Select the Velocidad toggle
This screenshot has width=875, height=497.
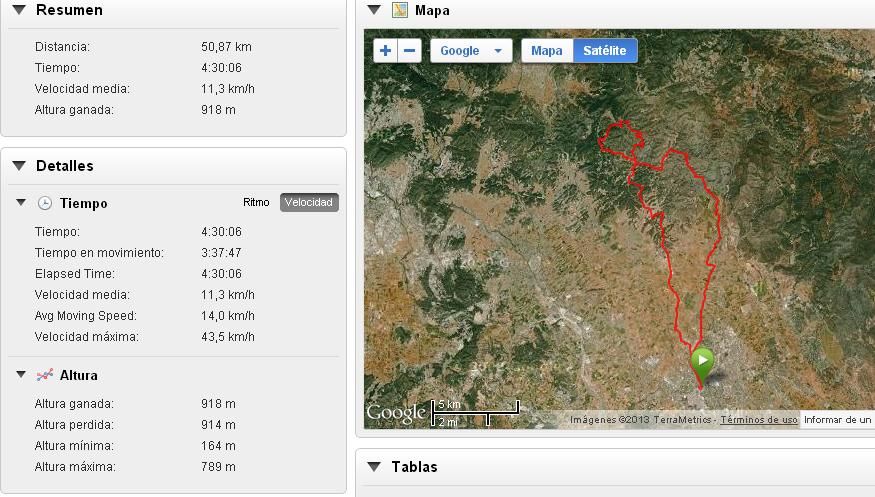tap(309, 202)
